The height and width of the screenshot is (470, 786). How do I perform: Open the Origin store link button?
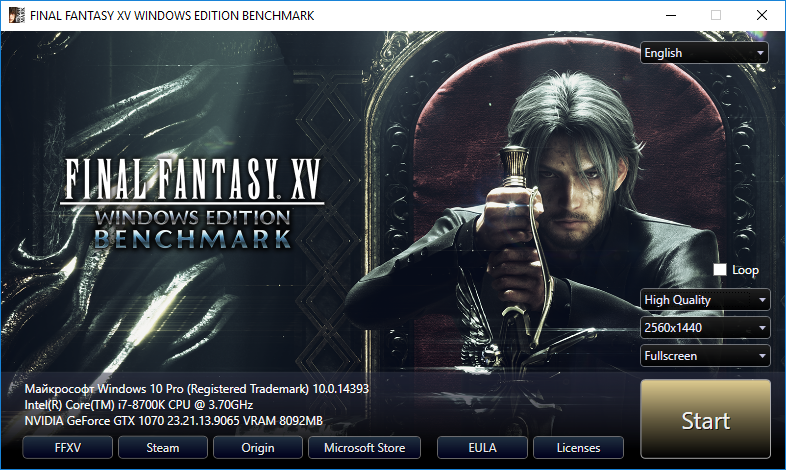point(258,447)
